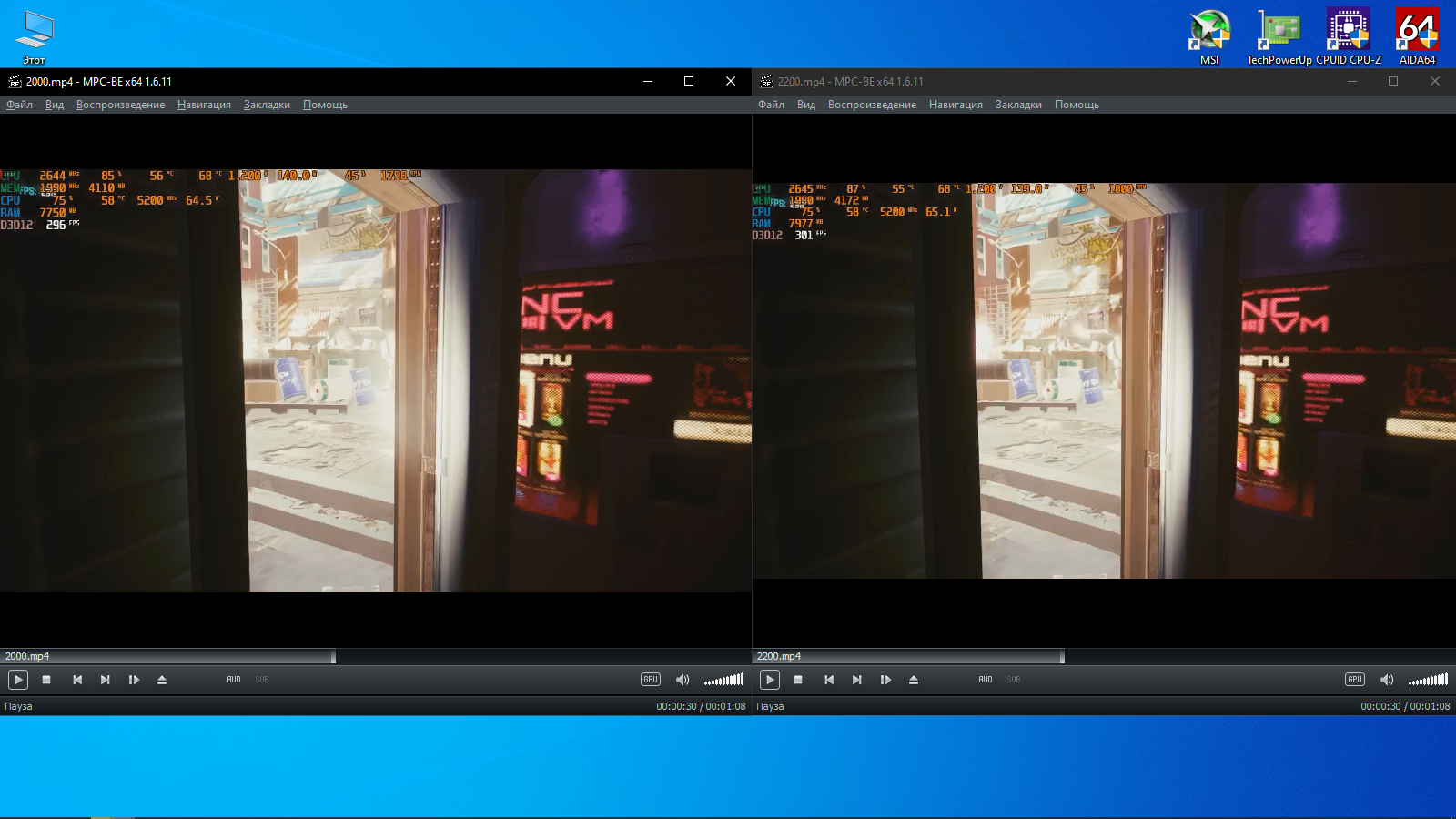The image size is (1456, 819).
Task: Click the MPC-BE app icon in 2200.mp4 title bar
Action: pyautogui.click(x=766, y=81)
